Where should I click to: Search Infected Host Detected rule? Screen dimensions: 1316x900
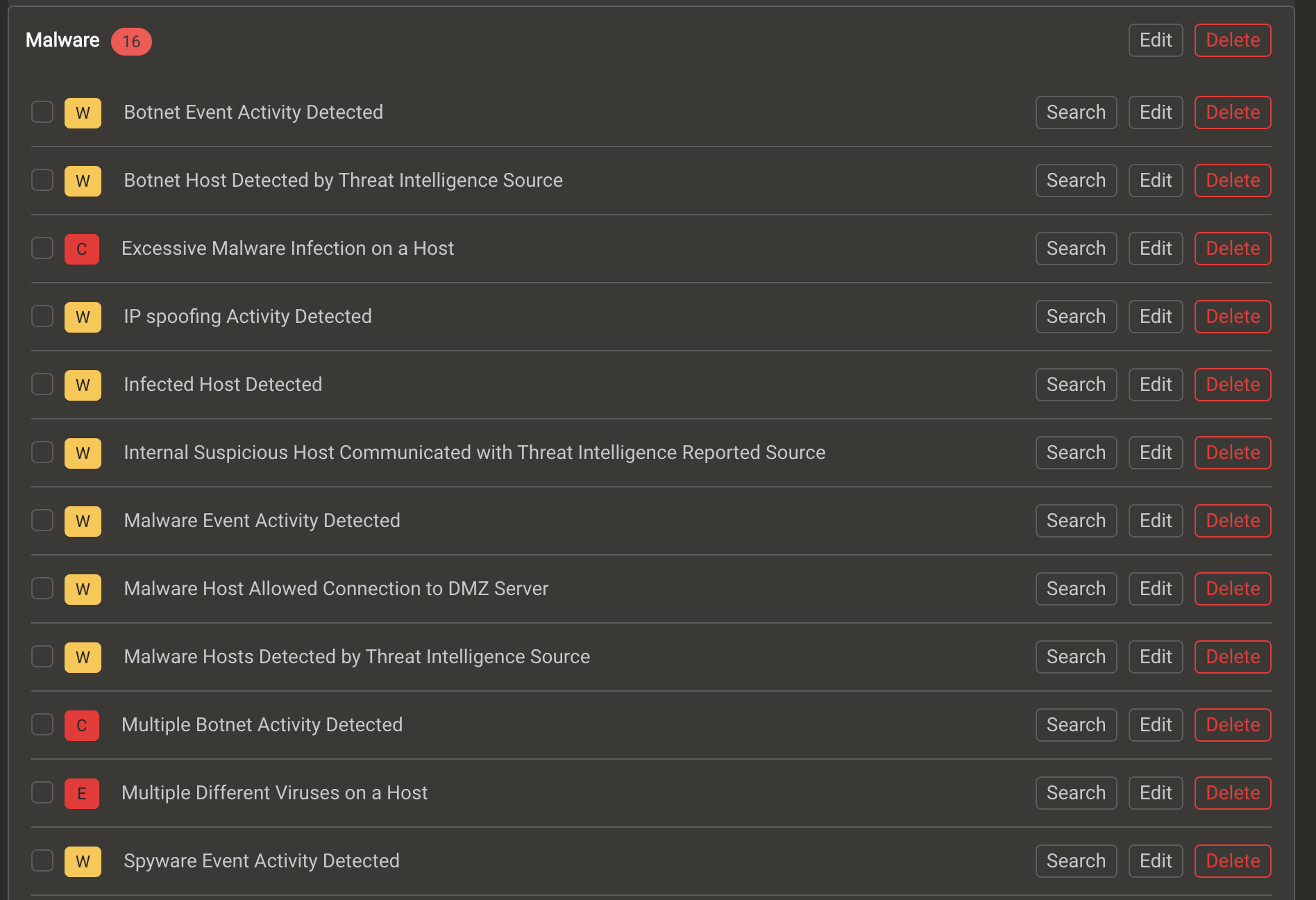(1076, 385)
